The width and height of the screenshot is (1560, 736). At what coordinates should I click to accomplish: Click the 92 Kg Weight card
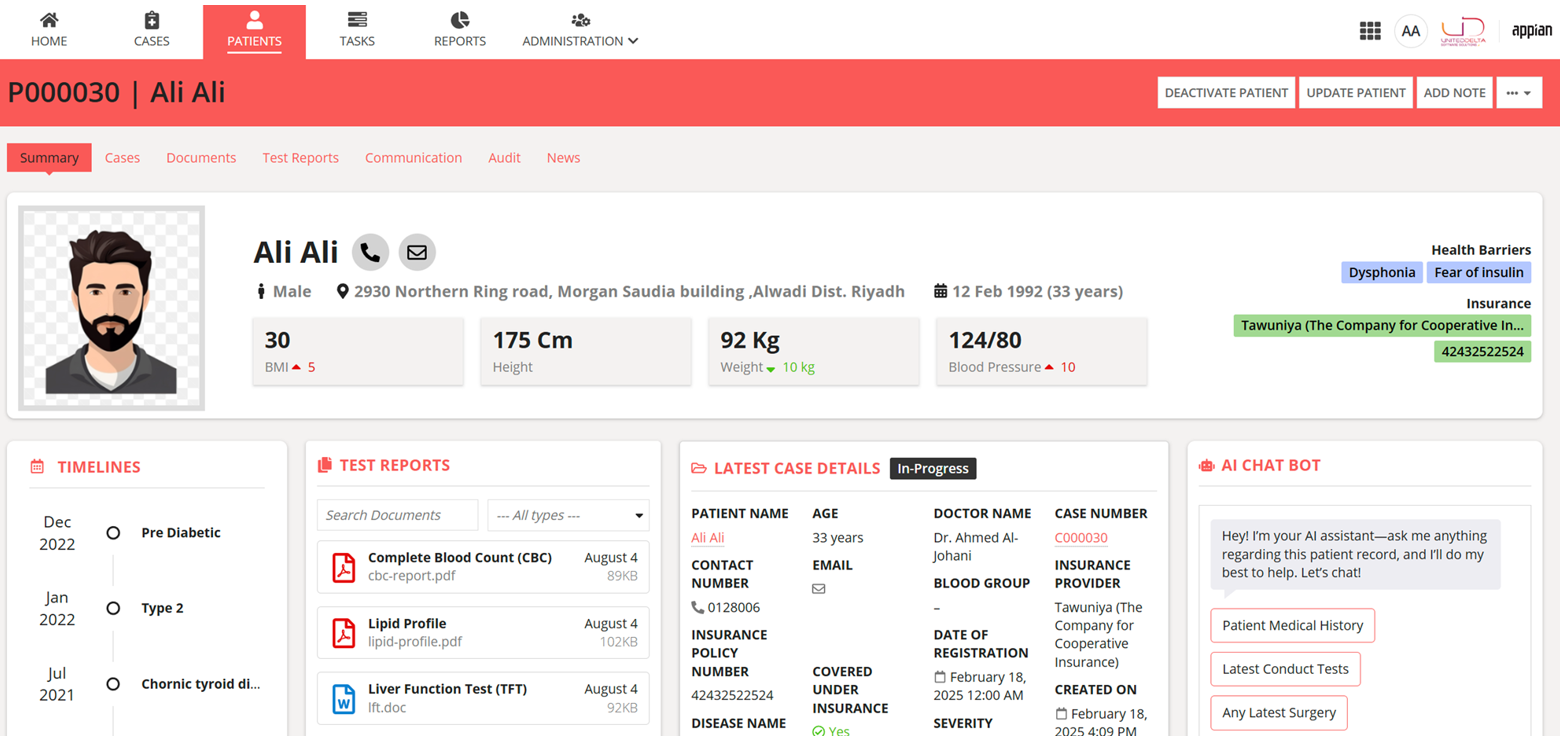pos(814,351)
